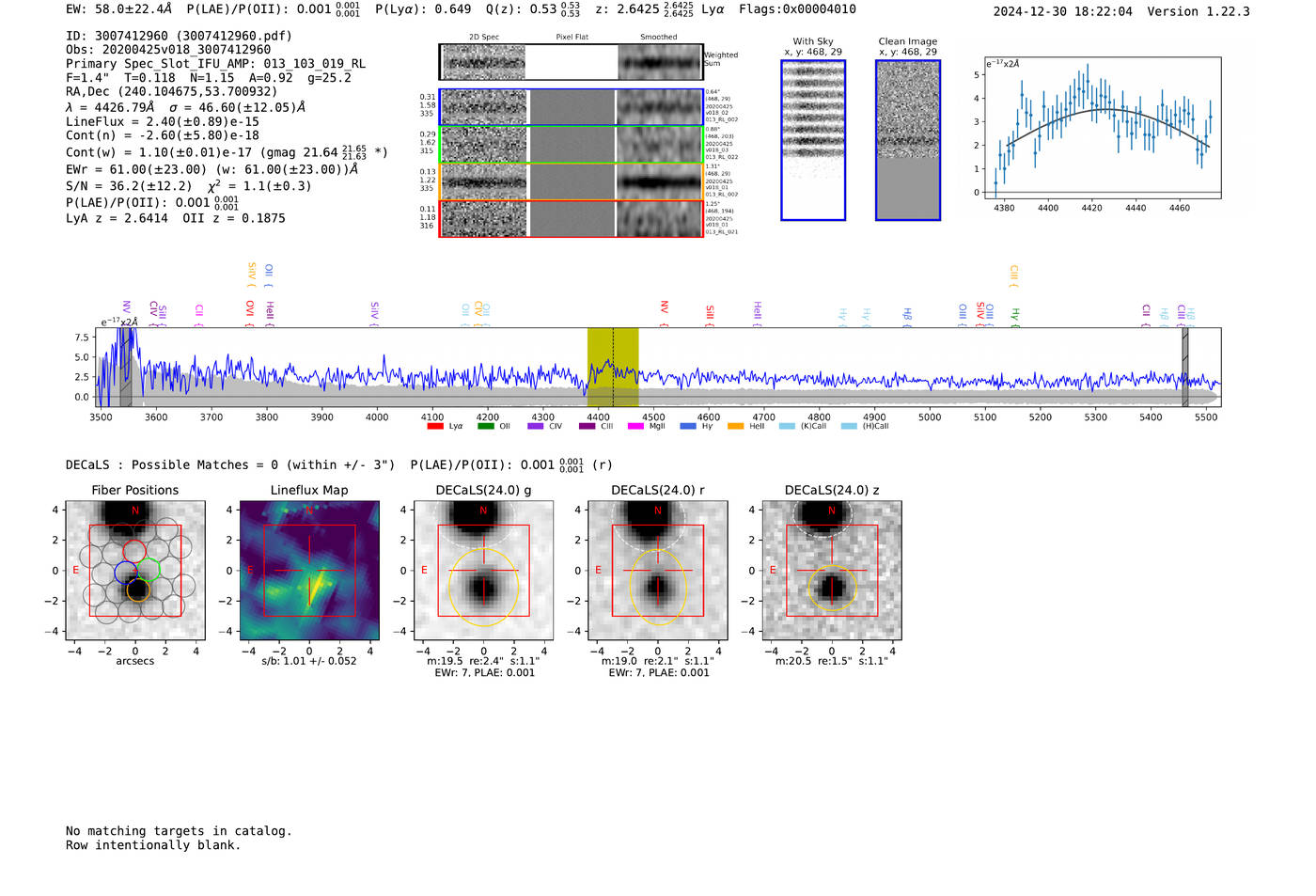Open the Clean Image panel

pos(908,140)
